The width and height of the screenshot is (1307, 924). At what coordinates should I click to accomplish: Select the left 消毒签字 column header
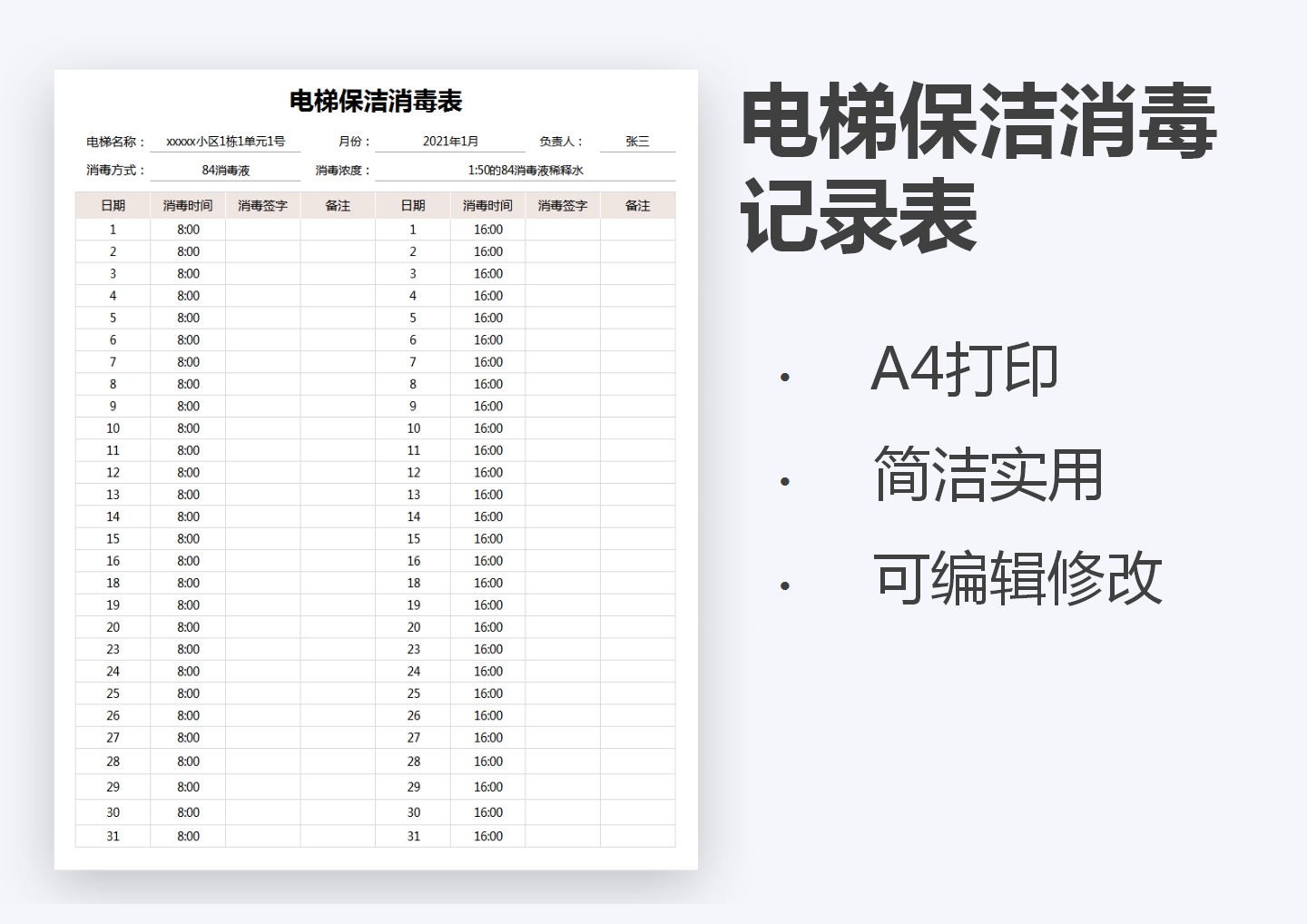[x=262, y=205]
